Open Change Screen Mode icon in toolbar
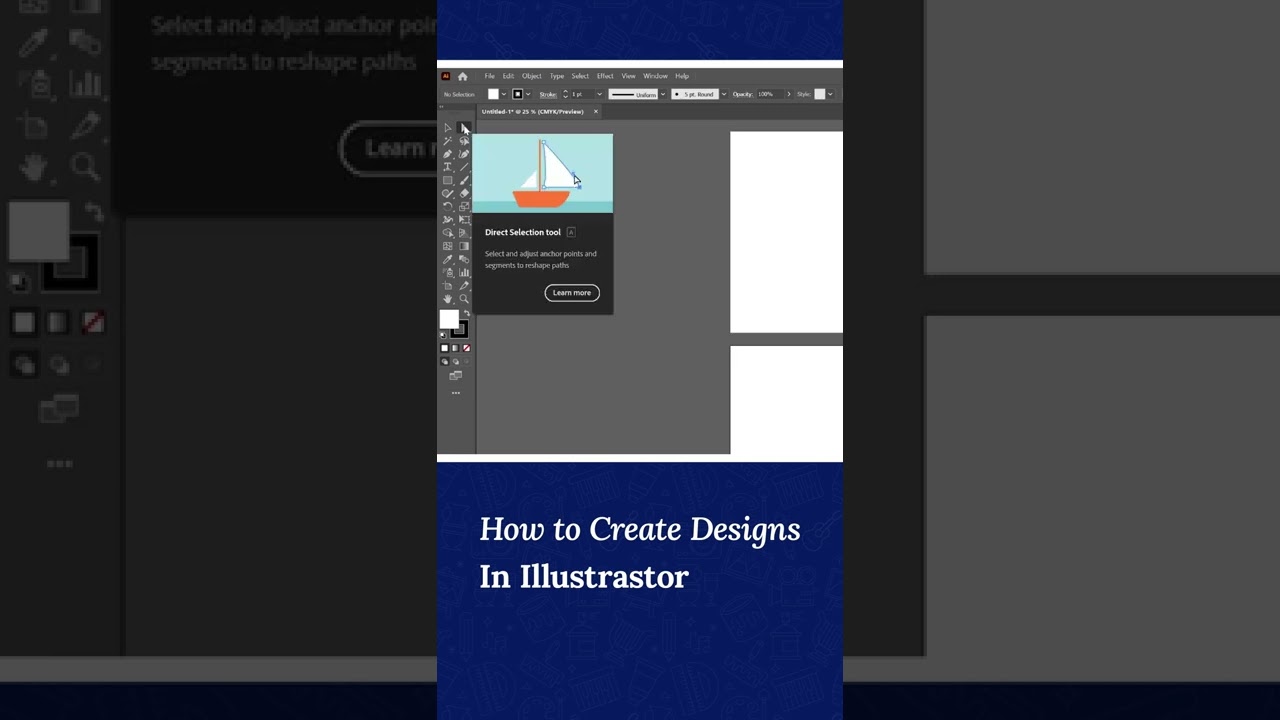Viewport: 1280px width, 720px height. point(456,376)
